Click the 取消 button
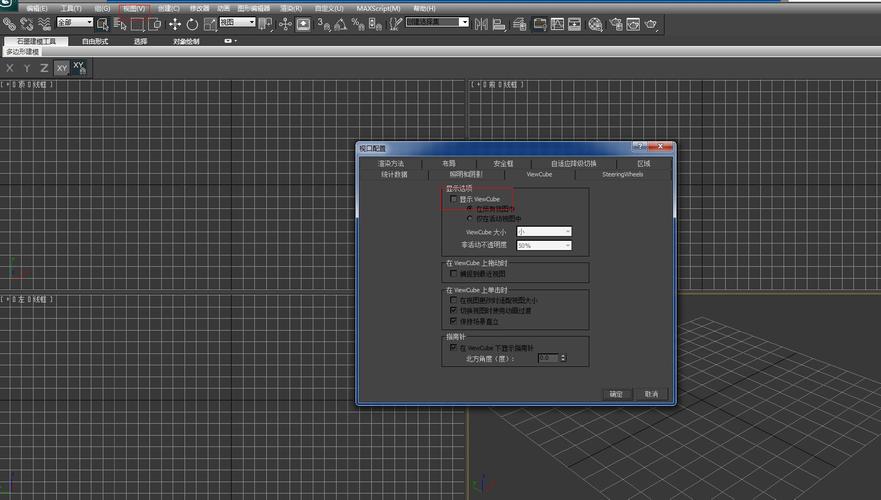 coord(650,394)
